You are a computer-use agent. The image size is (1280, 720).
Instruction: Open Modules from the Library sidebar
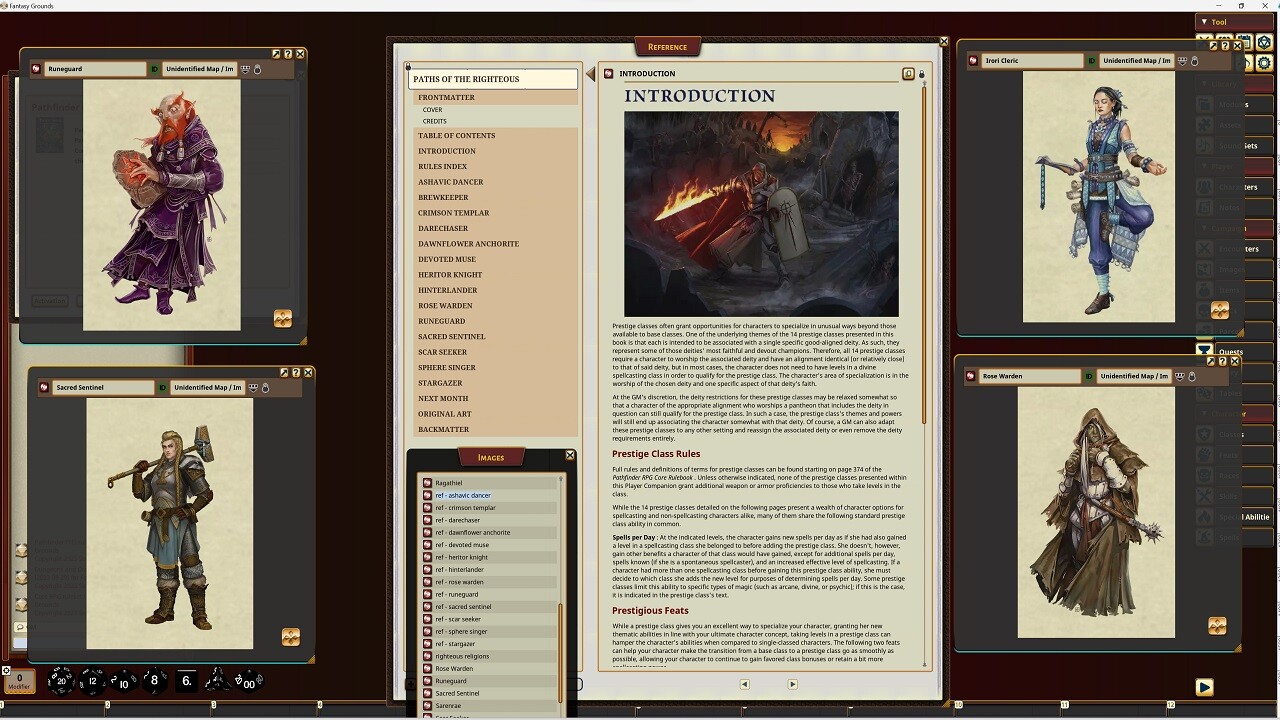pos(1235,104)
